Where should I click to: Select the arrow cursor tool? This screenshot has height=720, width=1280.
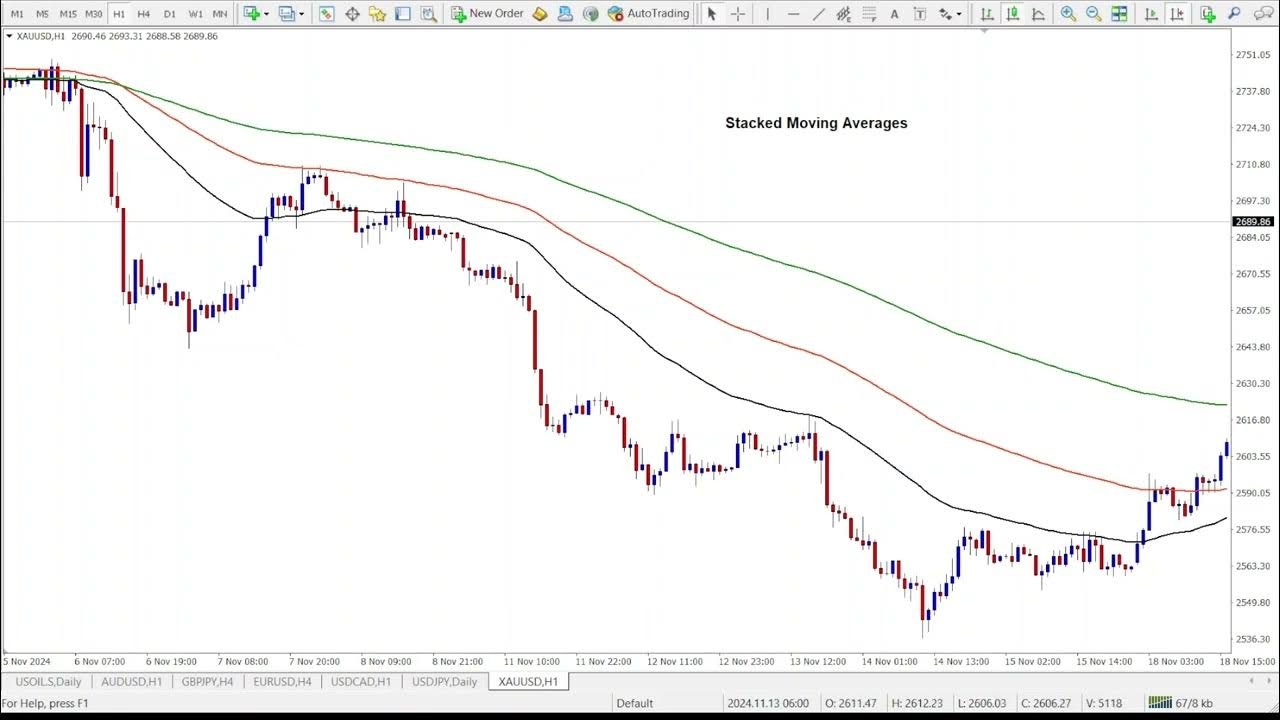(x=711, y=13)
